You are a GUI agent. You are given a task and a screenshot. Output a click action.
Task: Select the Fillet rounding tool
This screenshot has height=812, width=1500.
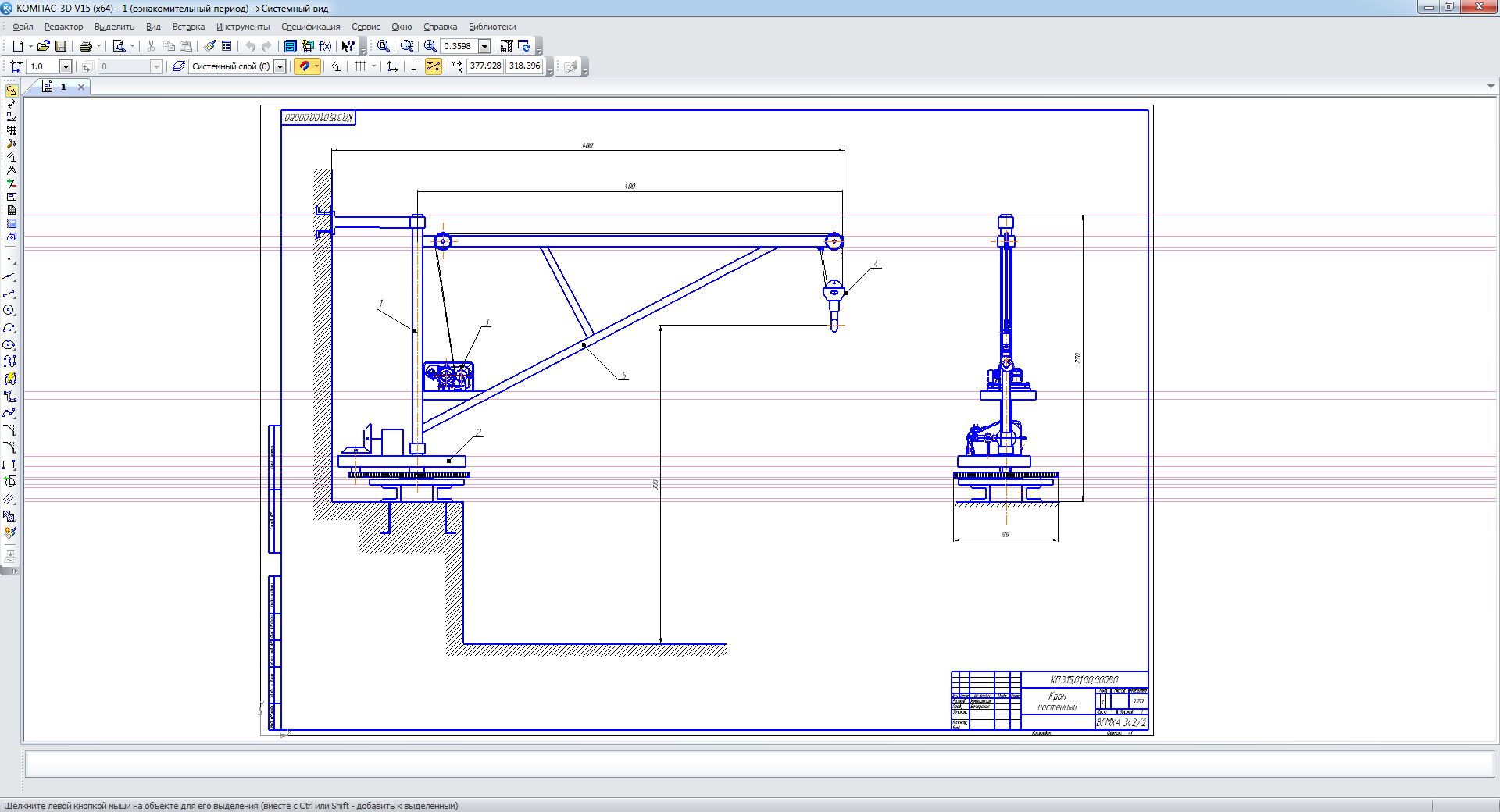click(9, 448)
